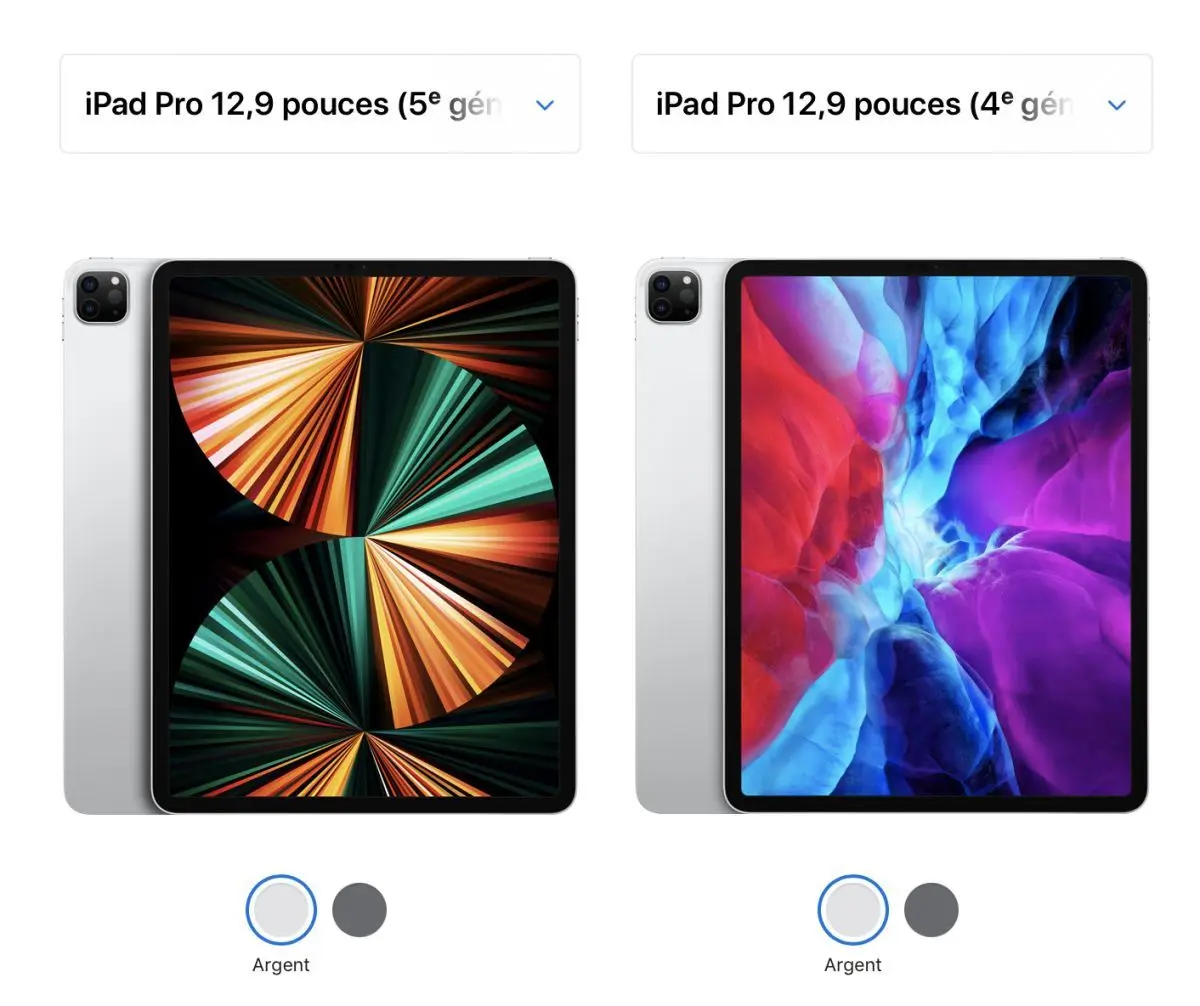Choose the silver swatch under the 4th gen iPad

pos(853,910)
